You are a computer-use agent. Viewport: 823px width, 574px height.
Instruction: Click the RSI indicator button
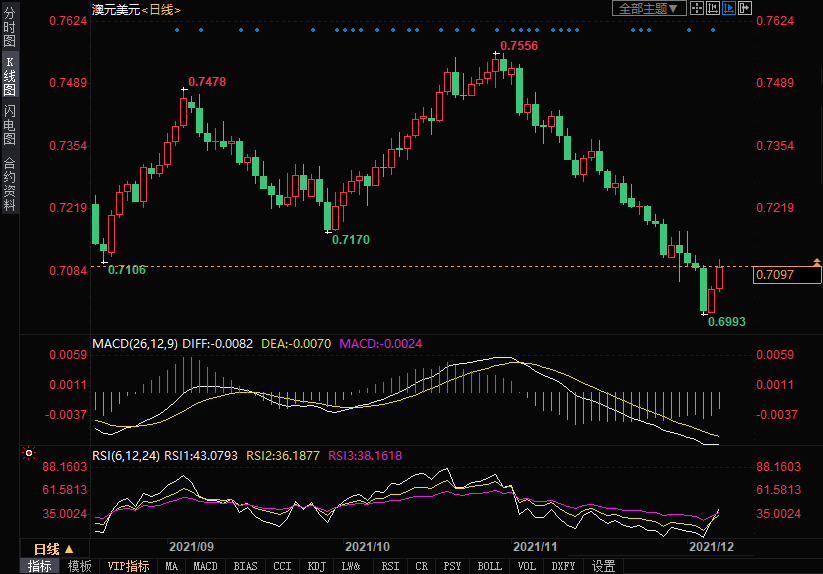[390, 566]
